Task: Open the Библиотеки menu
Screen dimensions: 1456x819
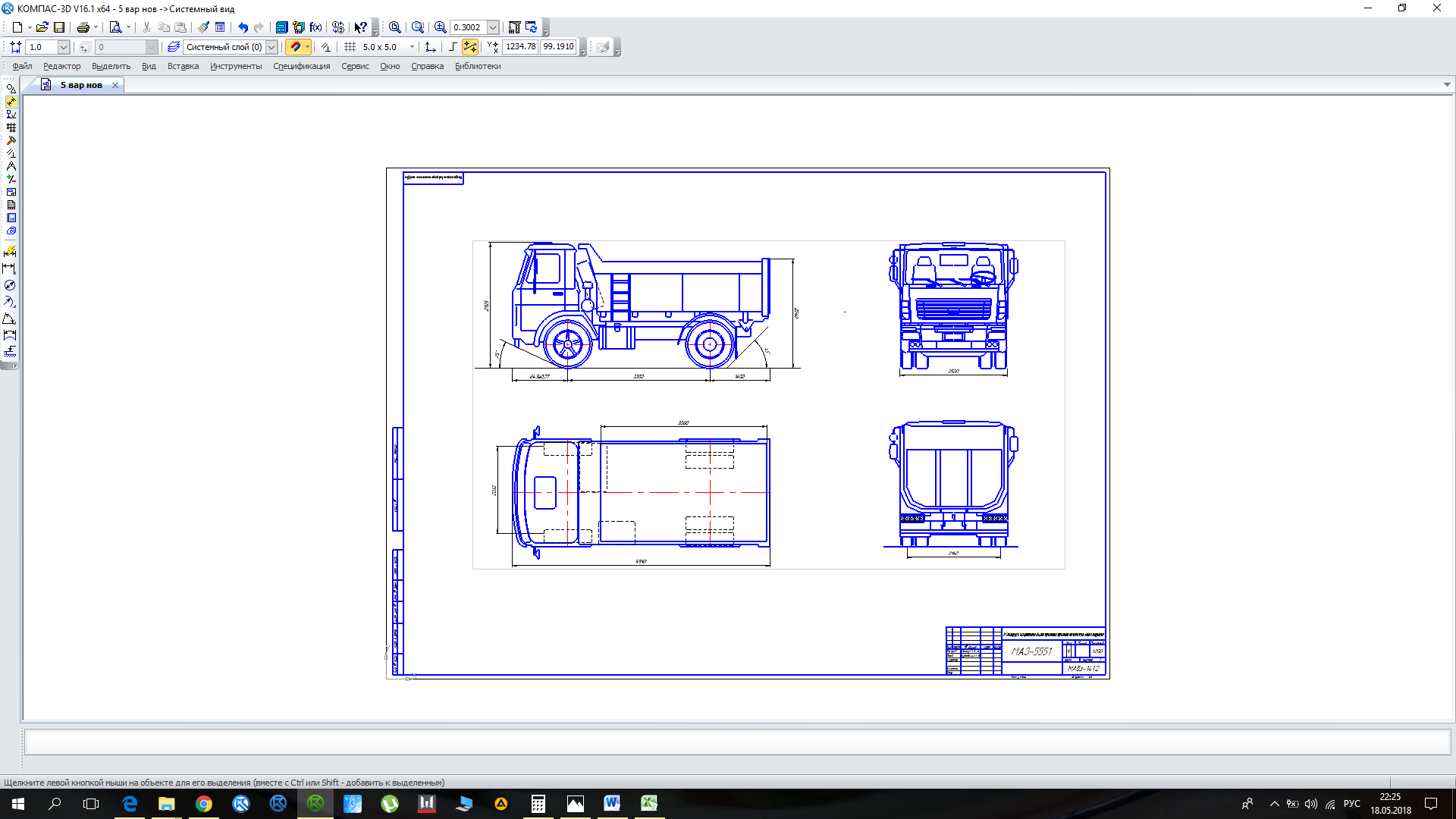Action: 478,67
